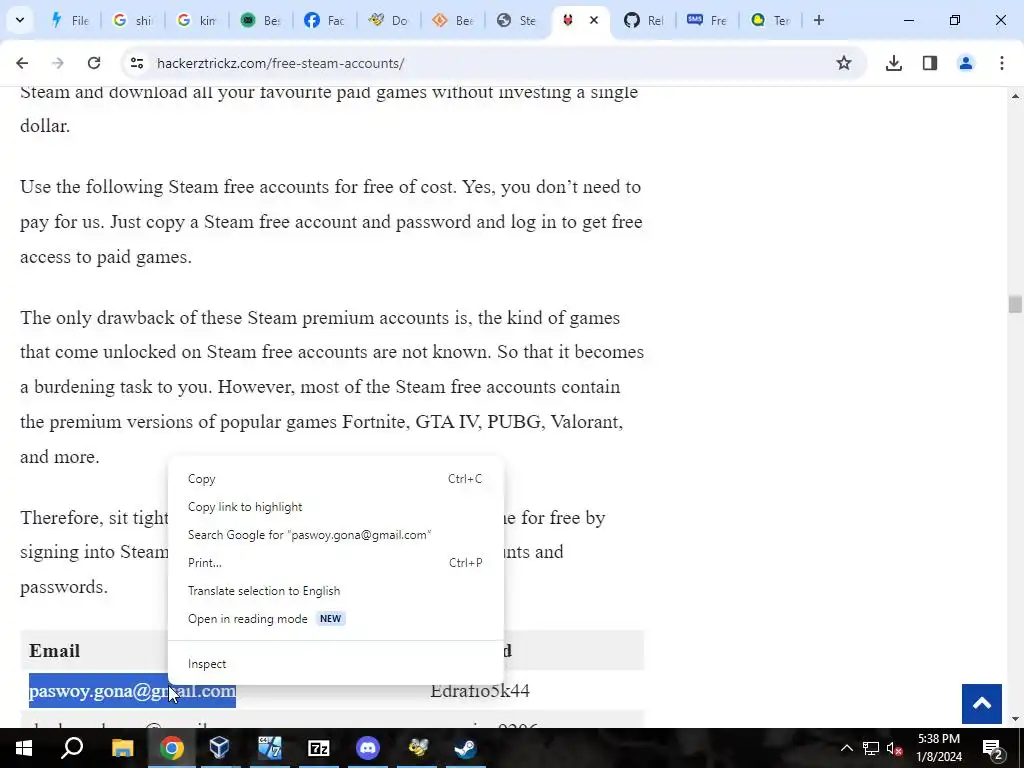Switch to the File tab
Screen dimensions: 1024x768
pos(70,20)
